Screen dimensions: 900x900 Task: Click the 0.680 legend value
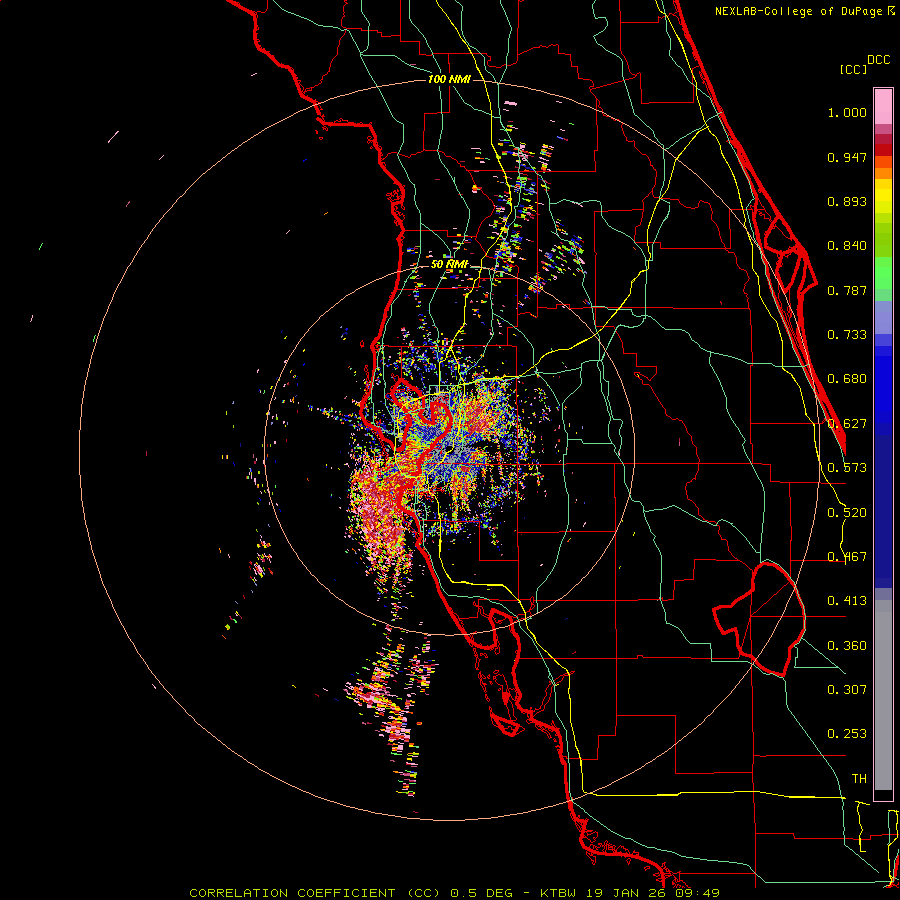(x=847, y=379)
